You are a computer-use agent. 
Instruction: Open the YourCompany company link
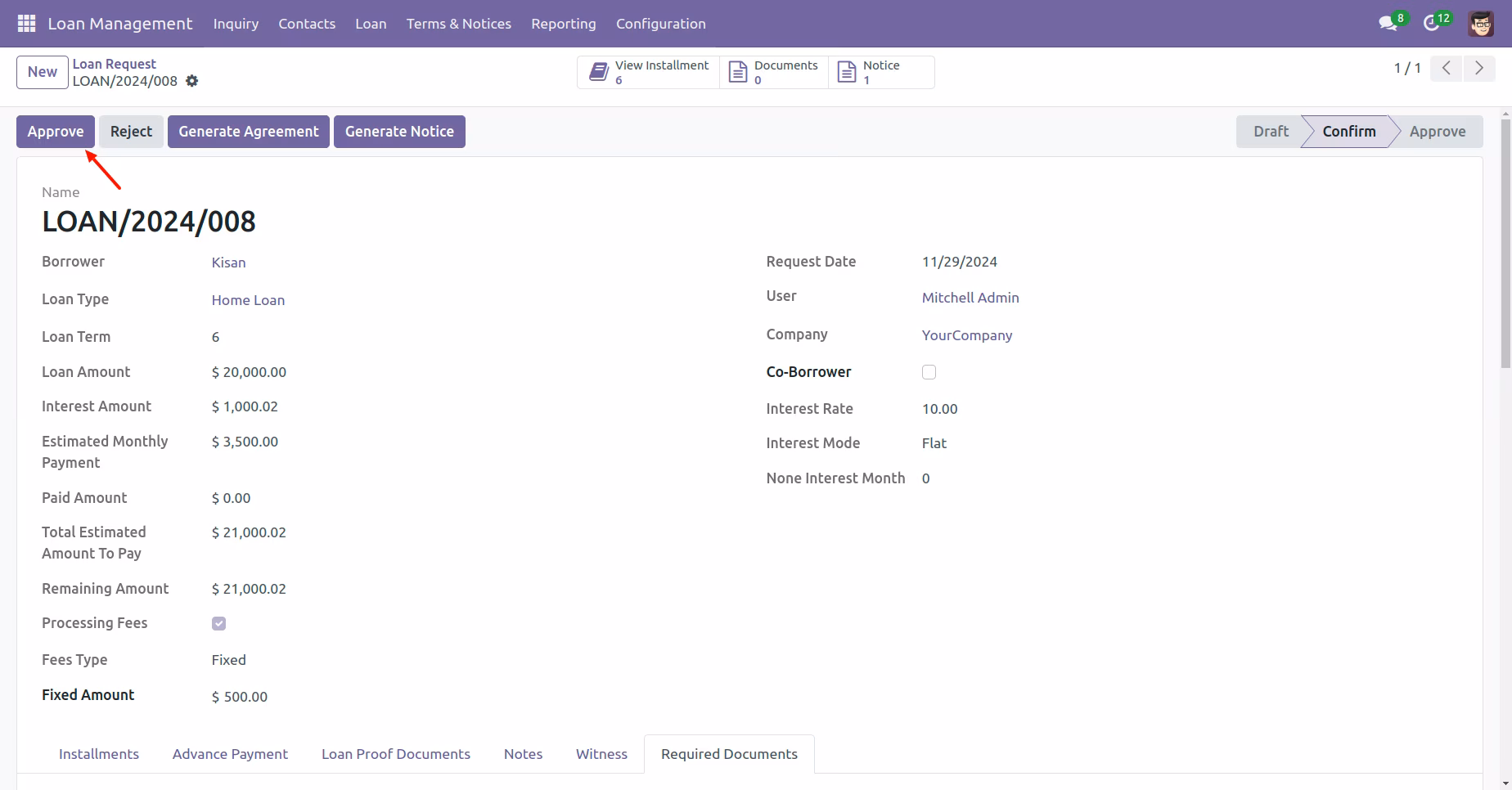pos(967,335)
